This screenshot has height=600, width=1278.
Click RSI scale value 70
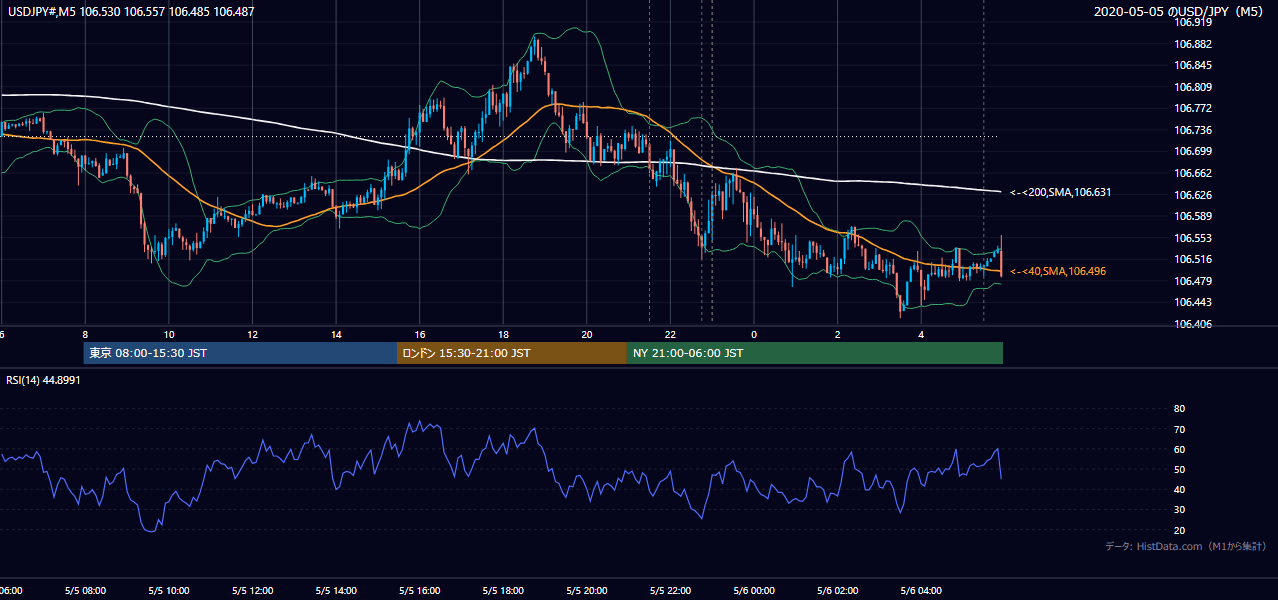click(1179, 429)
